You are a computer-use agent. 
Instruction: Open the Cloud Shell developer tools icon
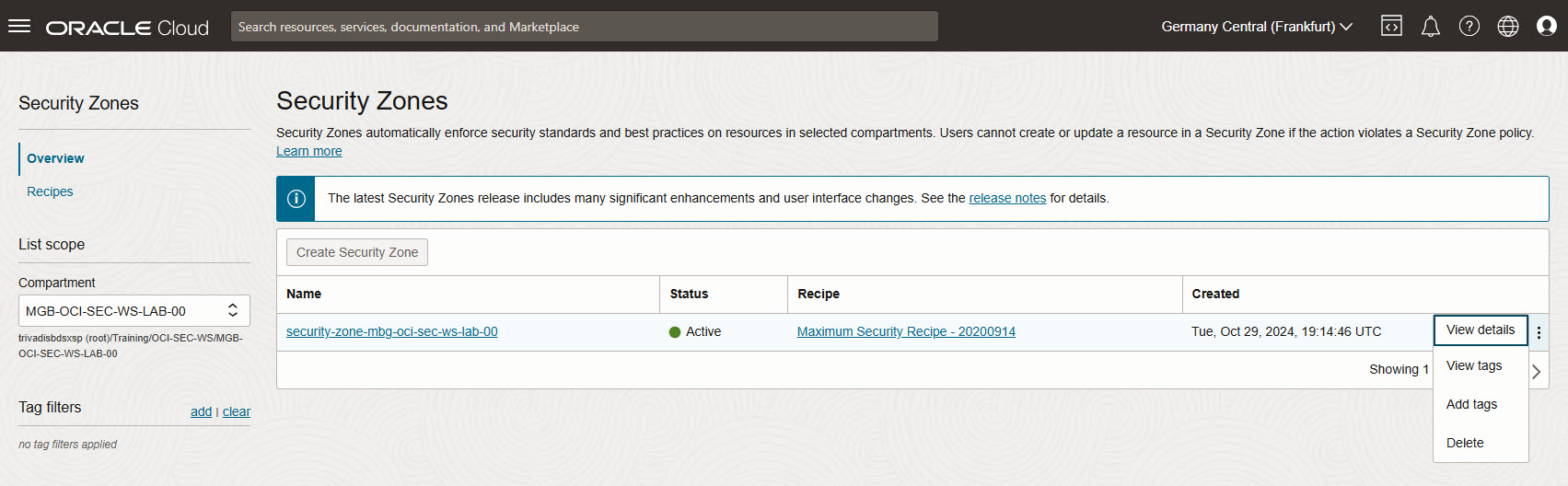point(1391,26)
